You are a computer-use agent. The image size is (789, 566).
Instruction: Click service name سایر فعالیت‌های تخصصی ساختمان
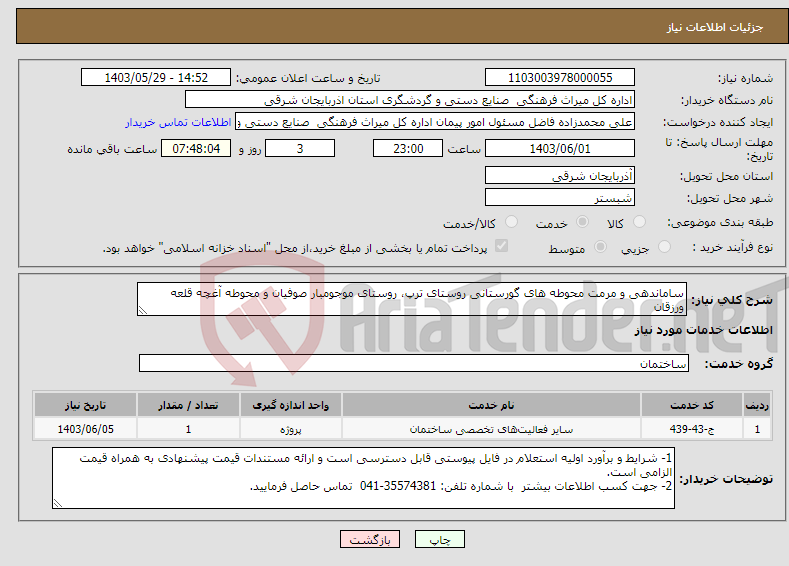point(491,429)
